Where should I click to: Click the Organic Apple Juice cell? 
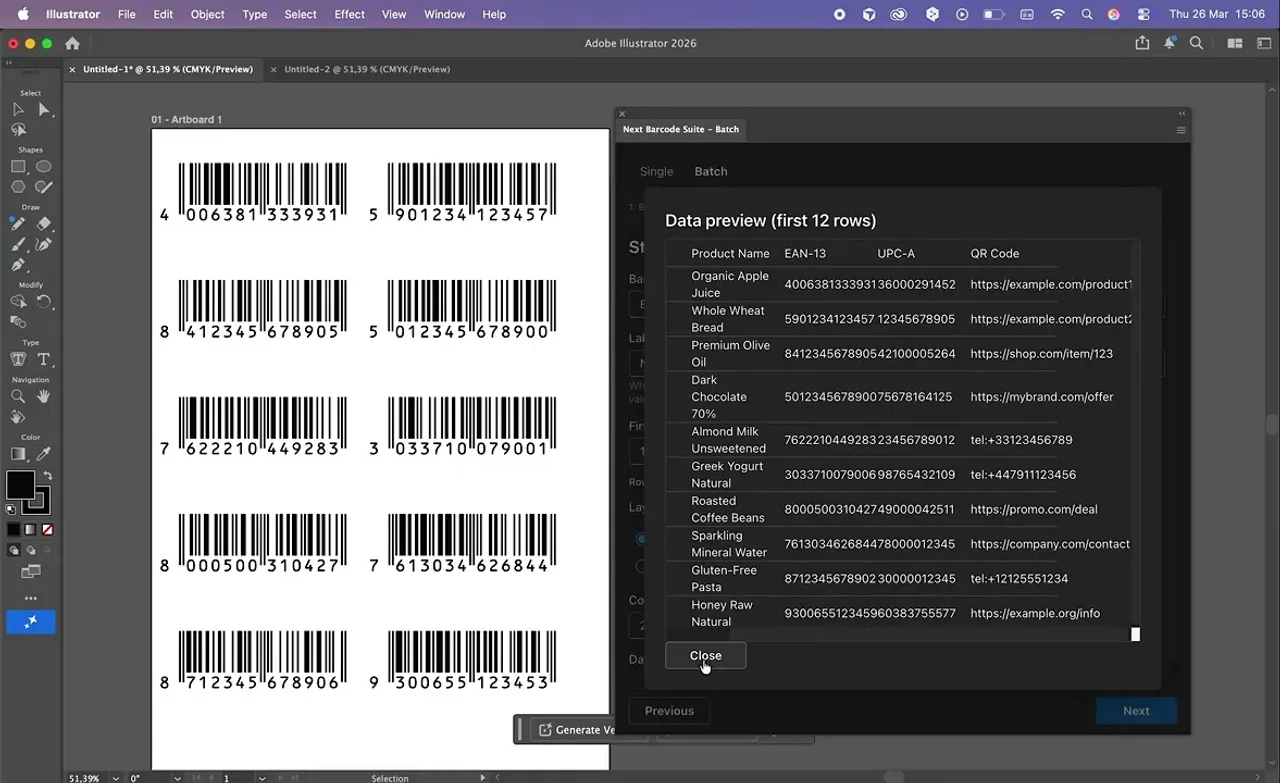[730, 284]
